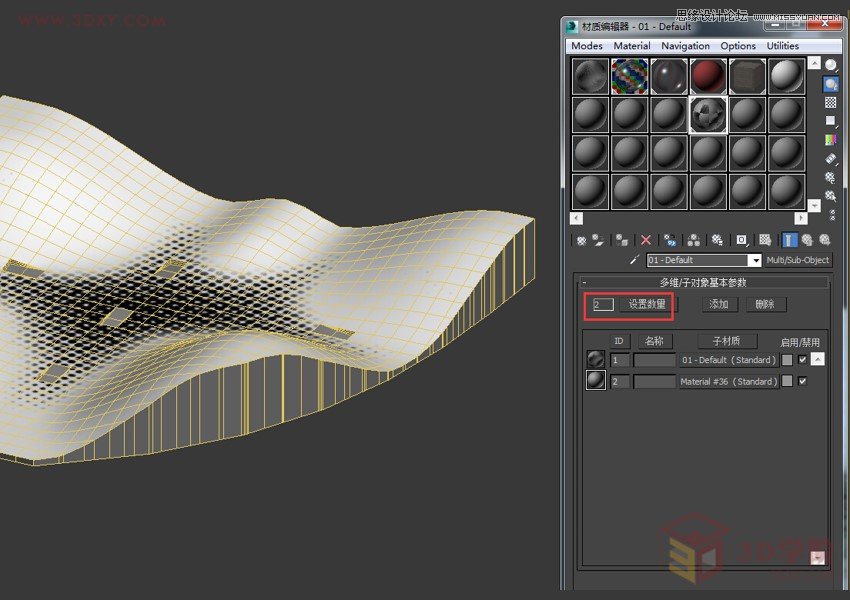Click the eyedropper pick material icon
This screenshot has height=600, width=850.
pyautogui.click(x=635, y=260)
